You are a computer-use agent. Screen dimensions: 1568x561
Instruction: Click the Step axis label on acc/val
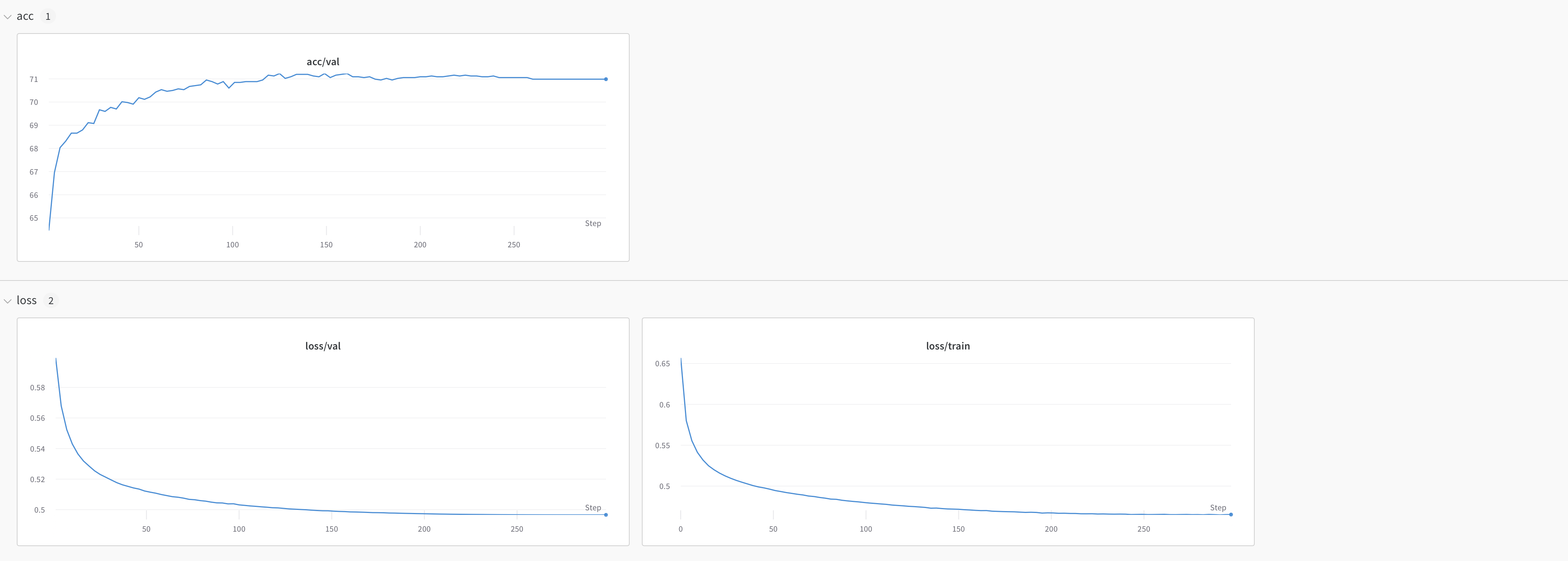coord(593,223)
